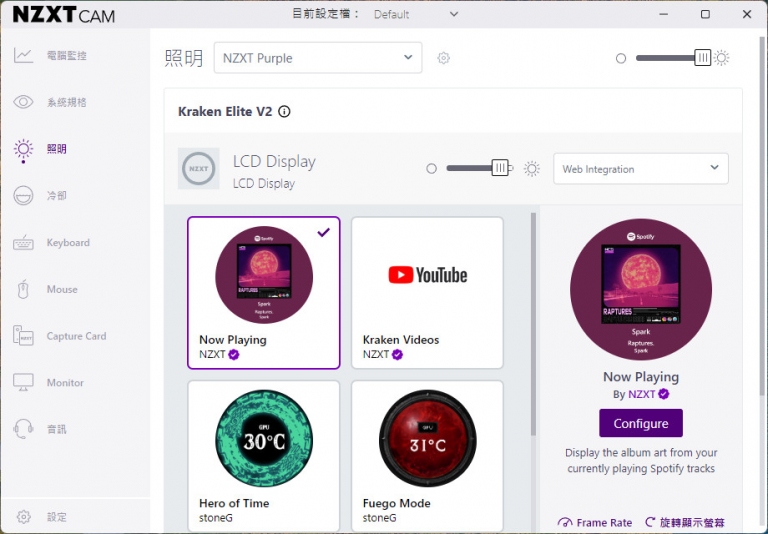Click the NZXT author link under Now Playing
Viewport: 768px width, 534px height.
(642, 394)
